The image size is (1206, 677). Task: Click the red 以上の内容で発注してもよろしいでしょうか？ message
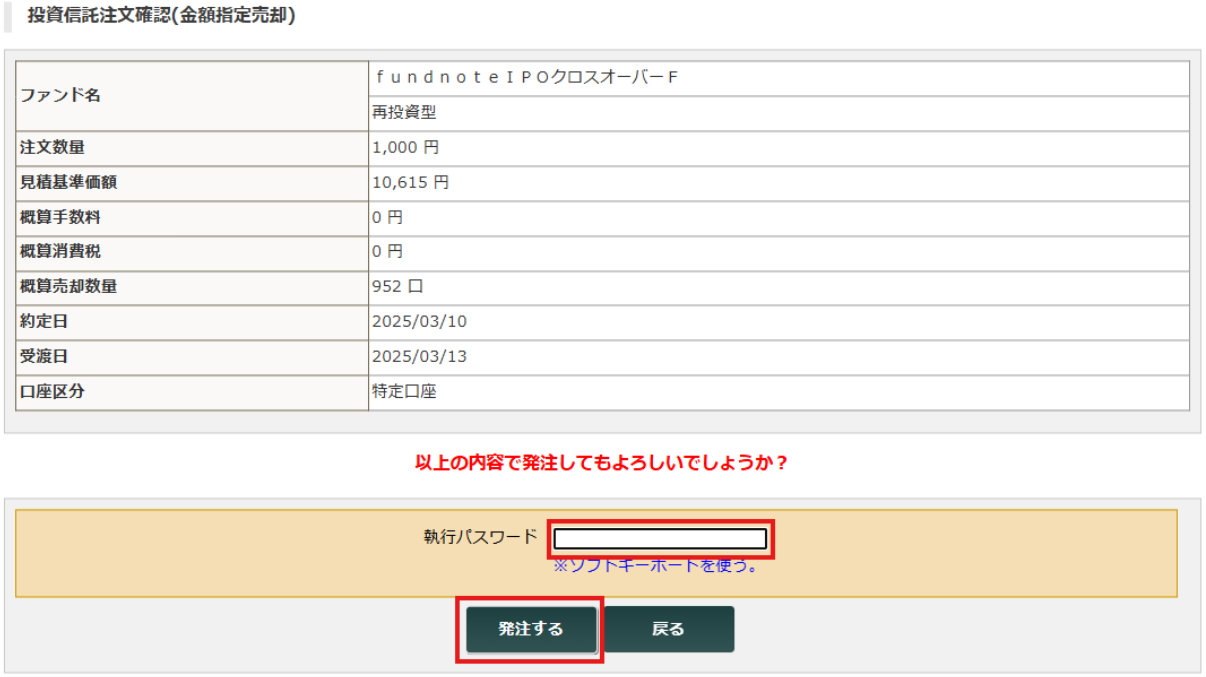click(x=601, y=464)
